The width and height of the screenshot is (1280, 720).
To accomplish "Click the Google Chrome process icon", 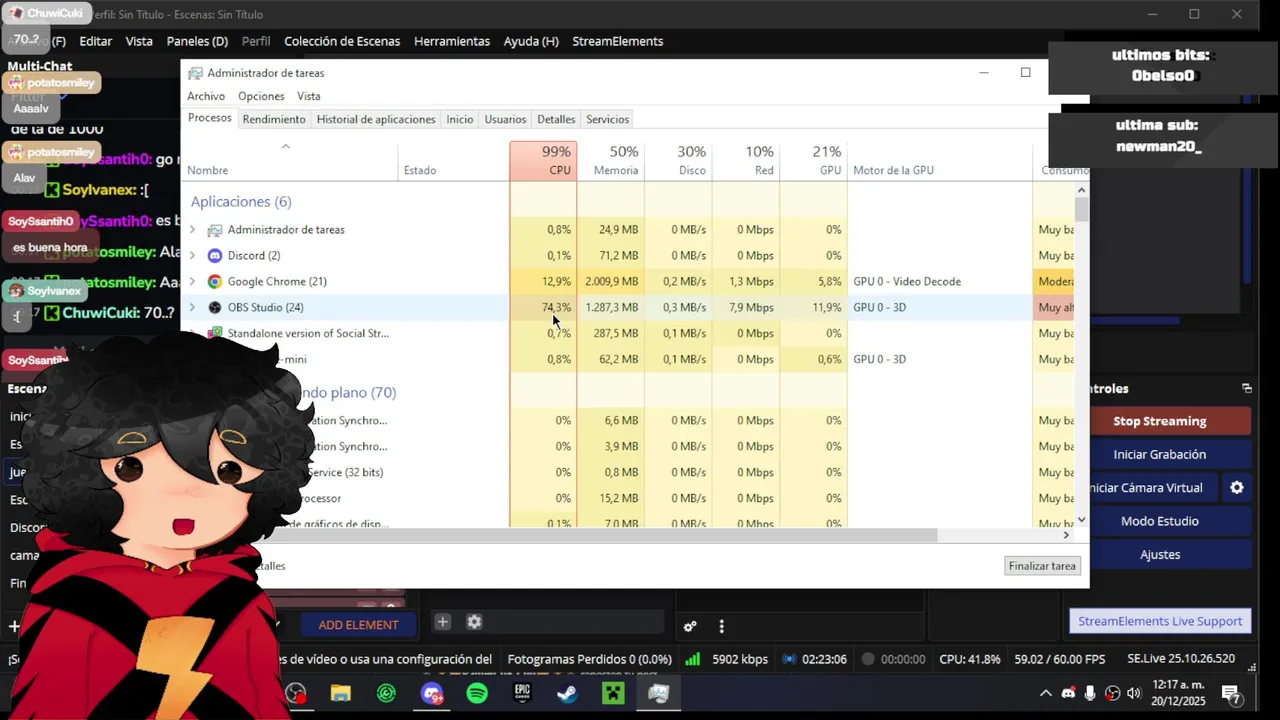I will click(x=214, y=281).
